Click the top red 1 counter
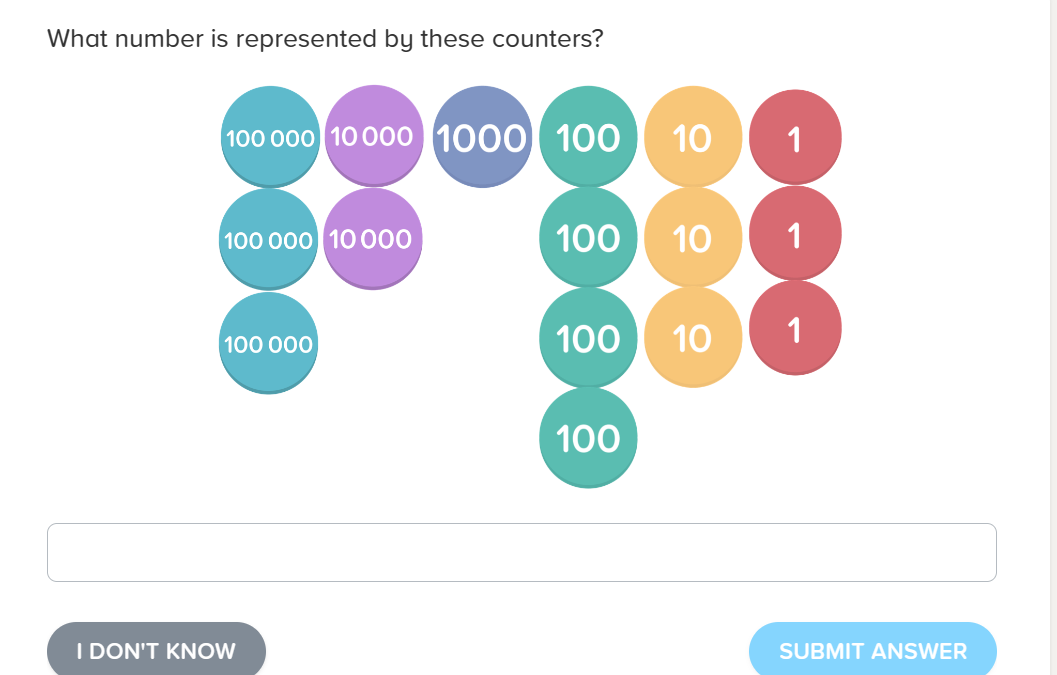The height and width of the screenshot is (675, 1057). (x=795, y=137)
